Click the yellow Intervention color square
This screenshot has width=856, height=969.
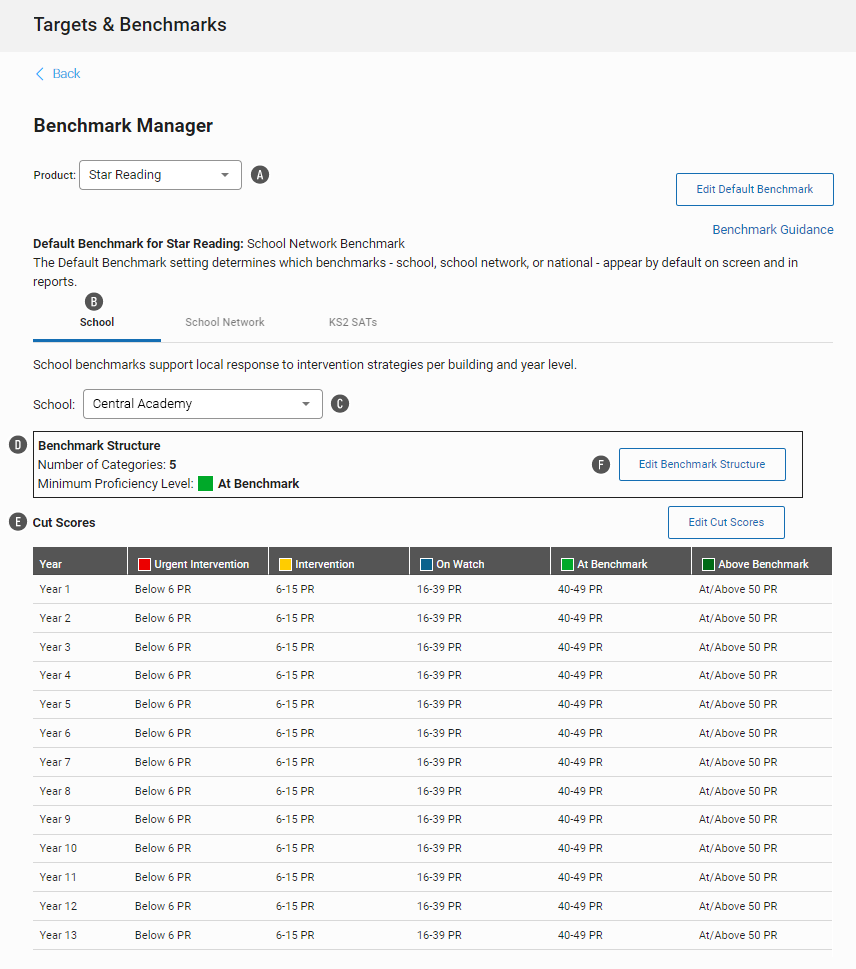(286, 564)
